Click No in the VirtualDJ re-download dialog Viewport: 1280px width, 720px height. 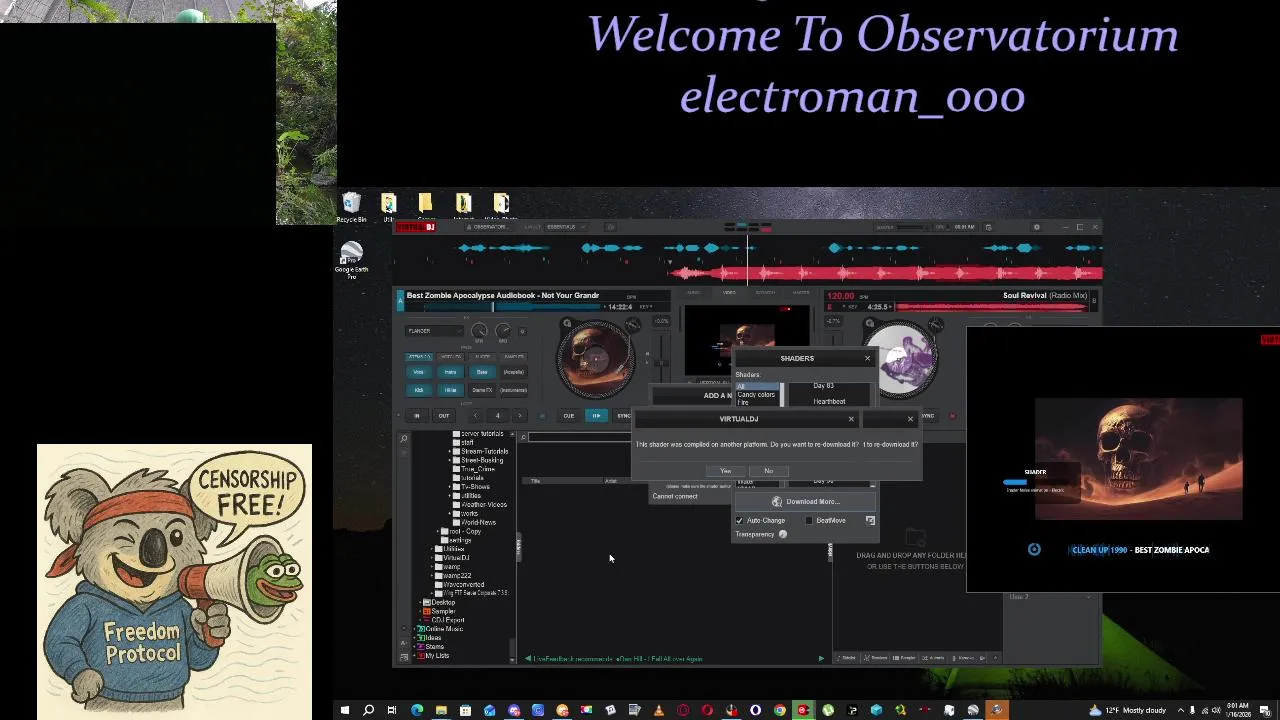pos(768,471)
